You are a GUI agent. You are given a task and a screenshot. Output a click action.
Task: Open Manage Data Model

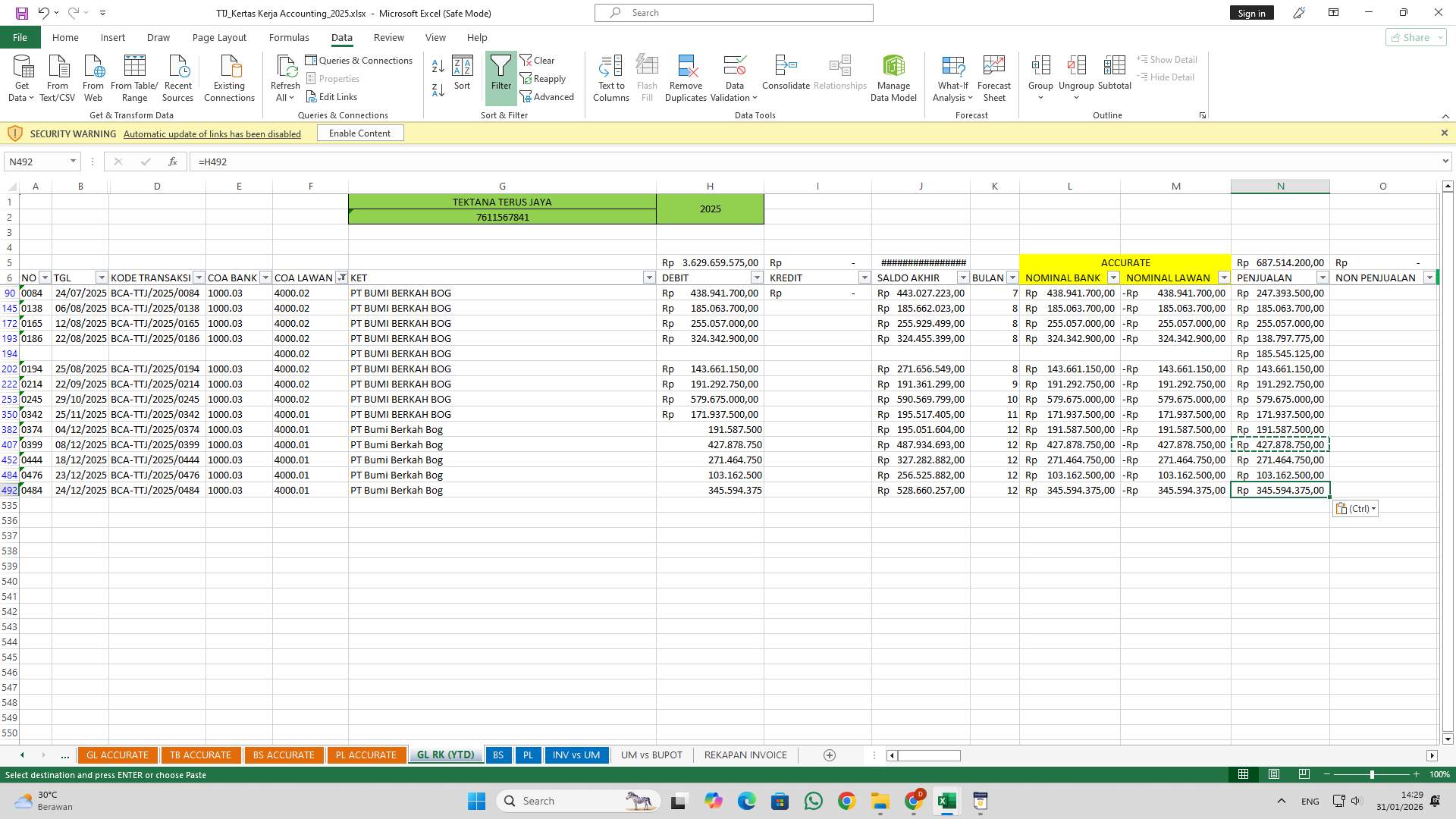(893, 76)
